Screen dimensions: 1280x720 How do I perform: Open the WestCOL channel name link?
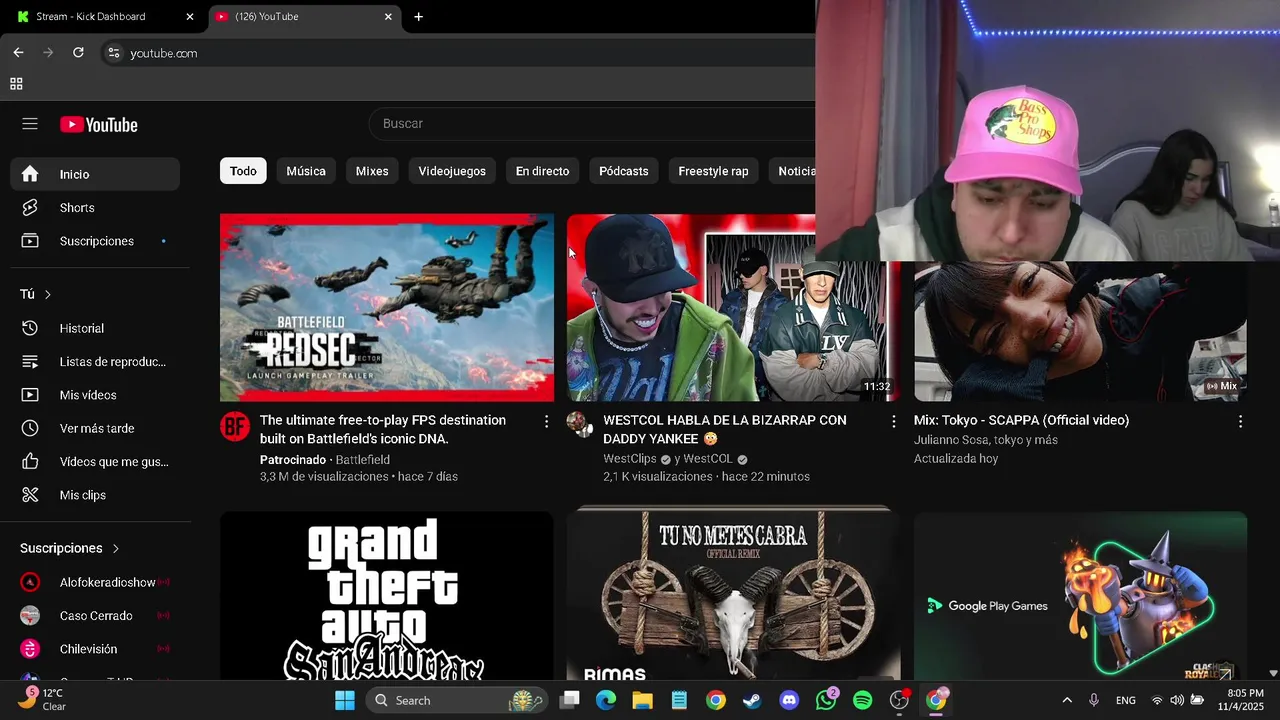point(707,459)
